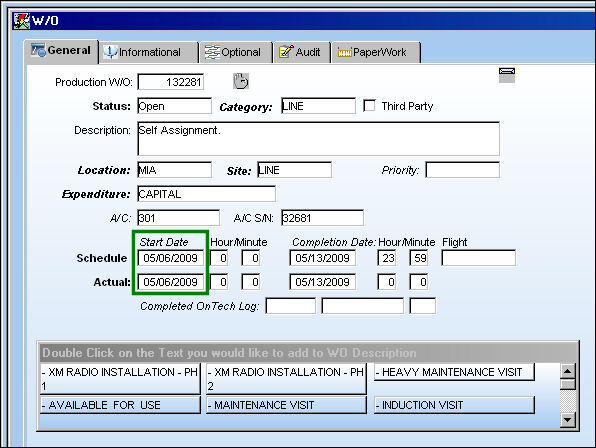This screenshot has height=448, width=596.
Task: Click the Schedule start Hour field
Action: 219,258
